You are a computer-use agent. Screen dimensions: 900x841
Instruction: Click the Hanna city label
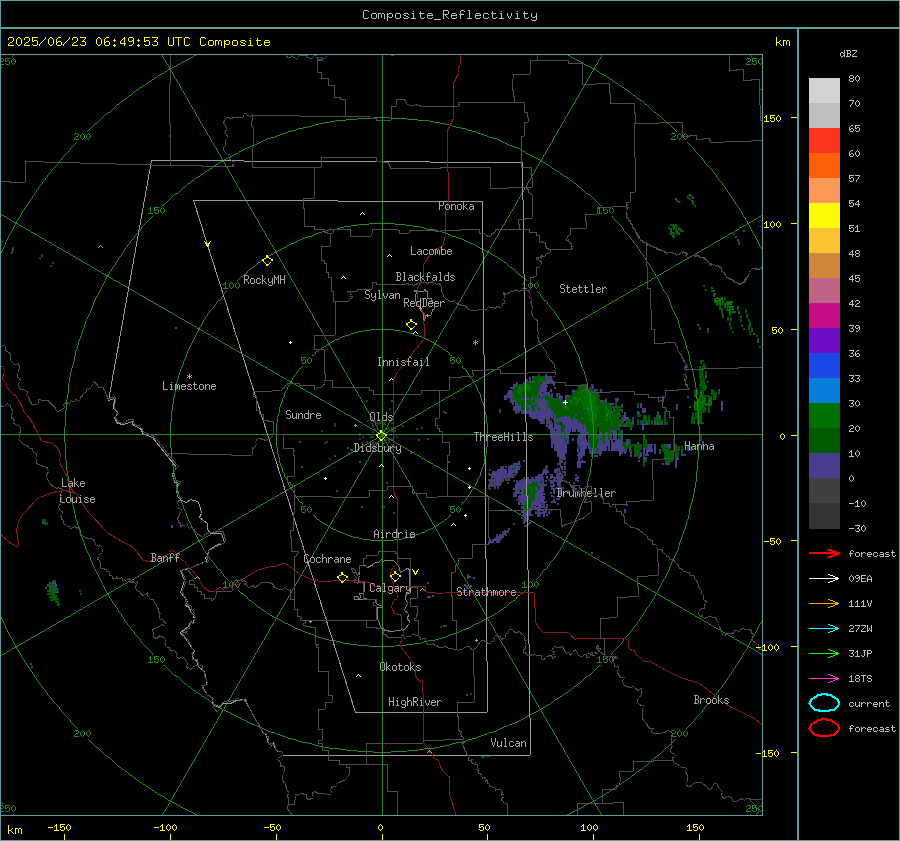(x=699, y=446)
